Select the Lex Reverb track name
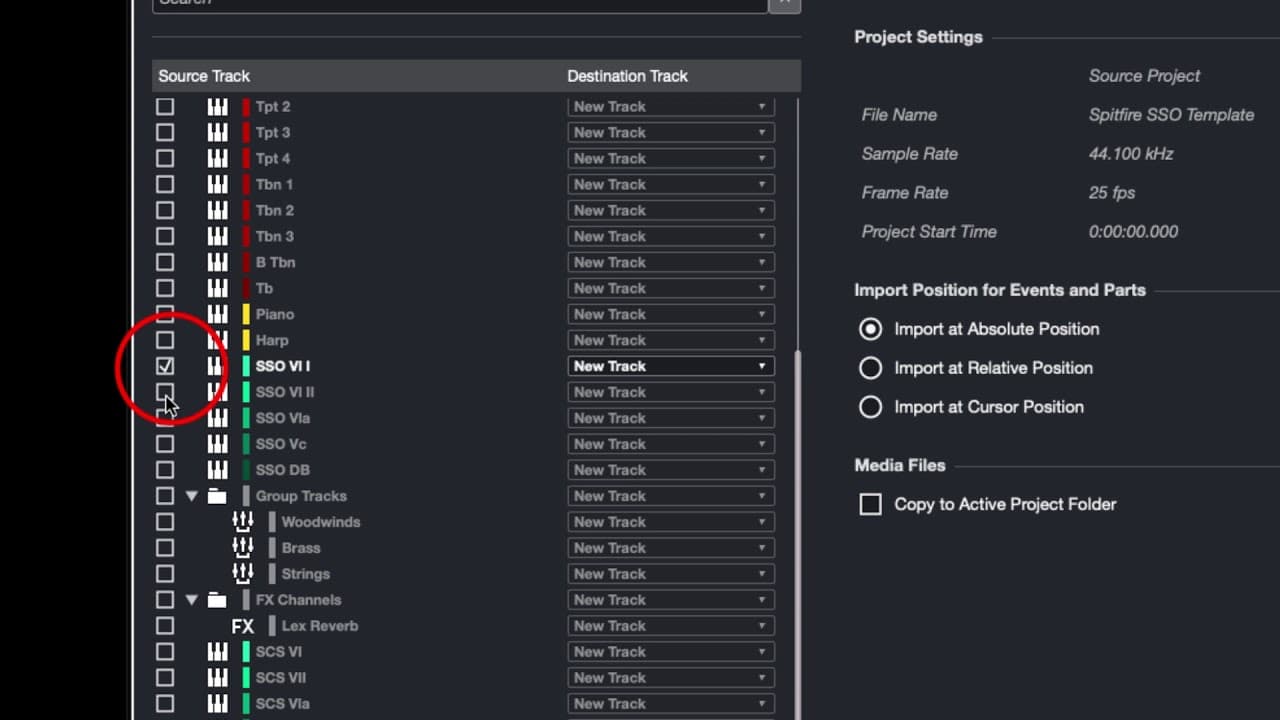 coord(320,626)
